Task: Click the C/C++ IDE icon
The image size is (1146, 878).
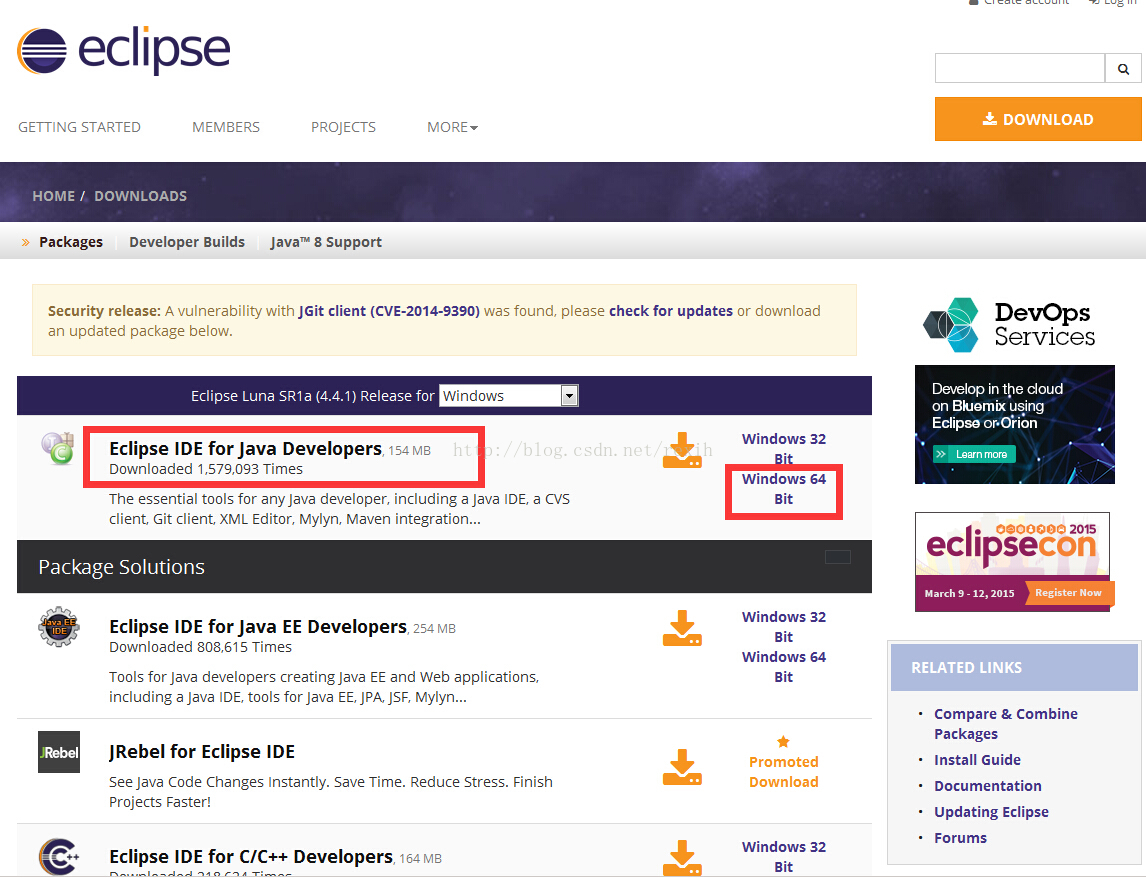Action: pos(58,856)
